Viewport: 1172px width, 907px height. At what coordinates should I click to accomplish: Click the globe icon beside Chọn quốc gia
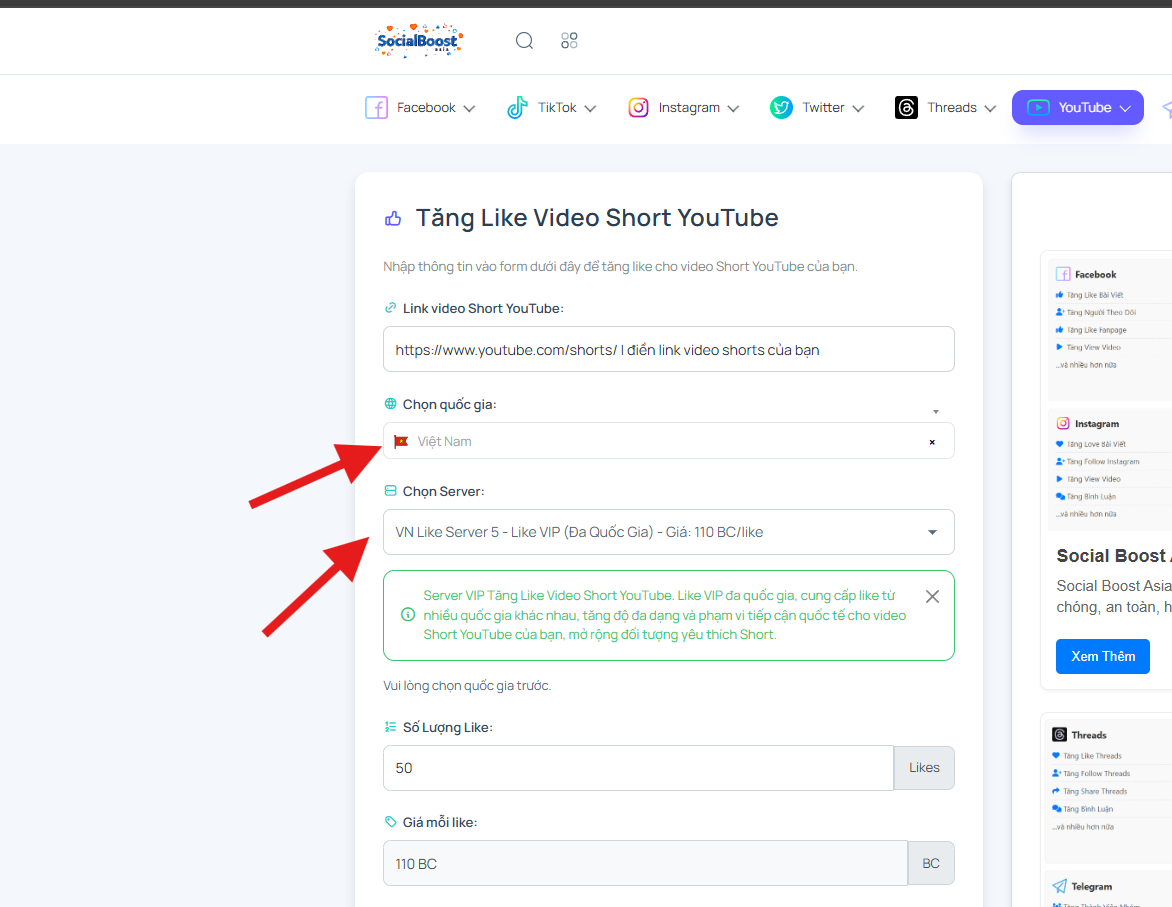pyautogui.click(x=390, y=404)
